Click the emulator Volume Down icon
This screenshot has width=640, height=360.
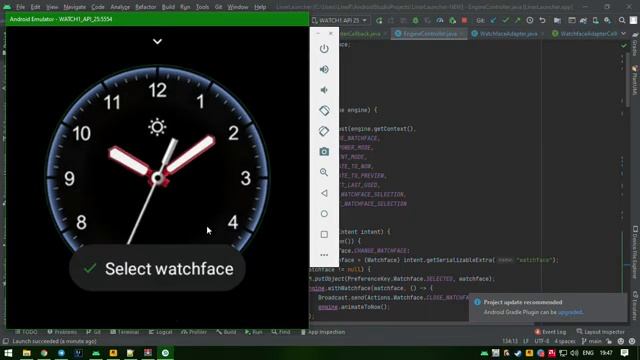[x=324, y=90]
